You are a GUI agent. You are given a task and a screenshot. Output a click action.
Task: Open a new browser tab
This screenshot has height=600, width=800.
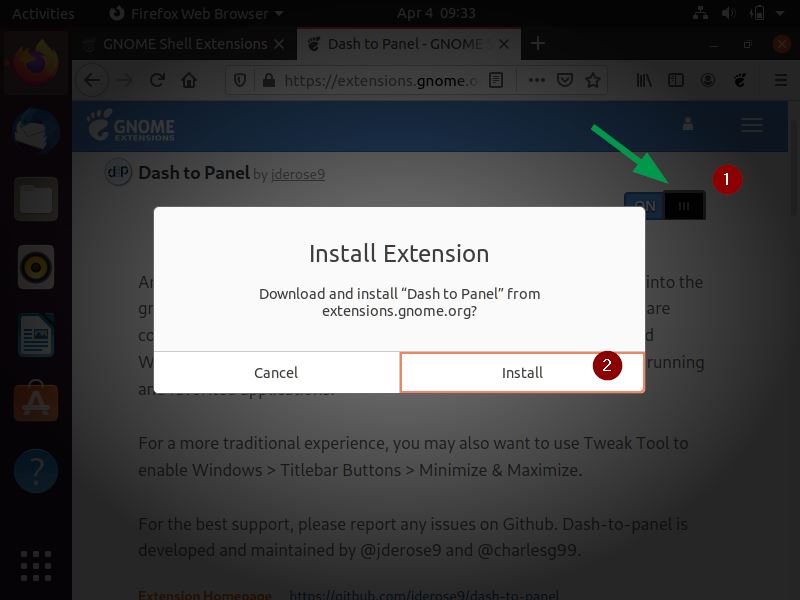coord(538,43)
